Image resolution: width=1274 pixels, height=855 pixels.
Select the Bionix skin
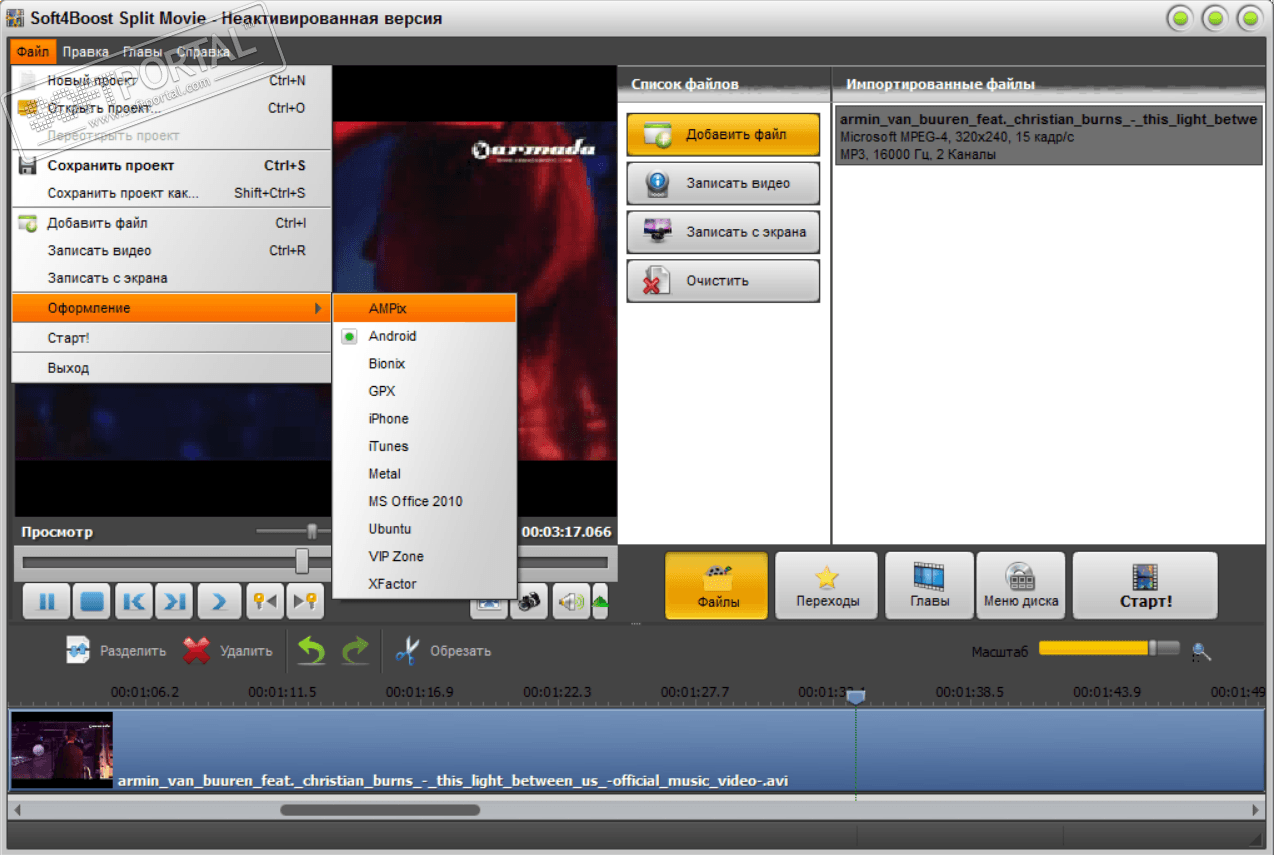point(424,364)
